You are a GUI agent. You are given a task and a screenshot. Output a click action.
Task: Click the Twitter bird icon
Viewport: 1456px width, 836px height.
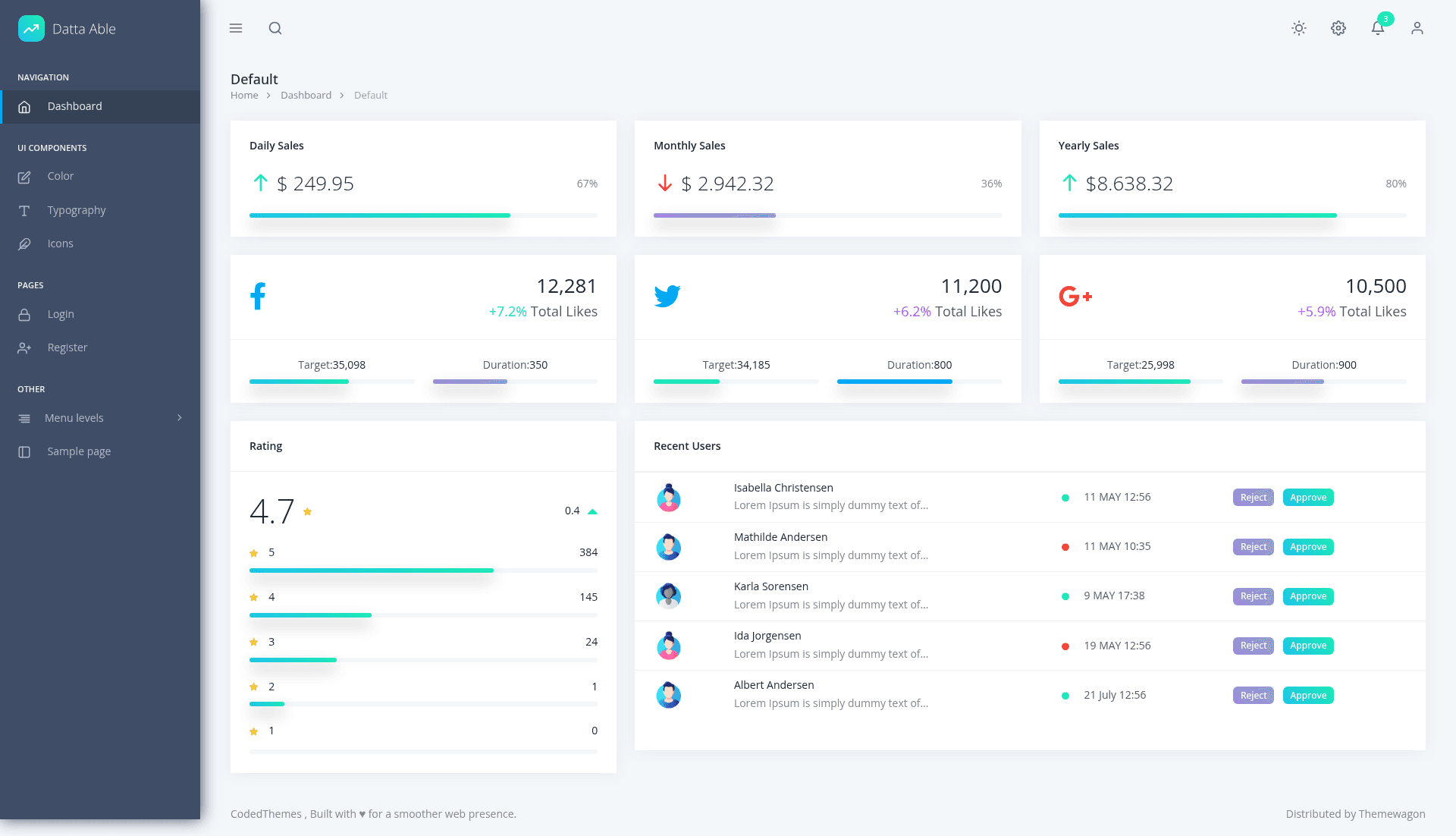tap(667, 296)
